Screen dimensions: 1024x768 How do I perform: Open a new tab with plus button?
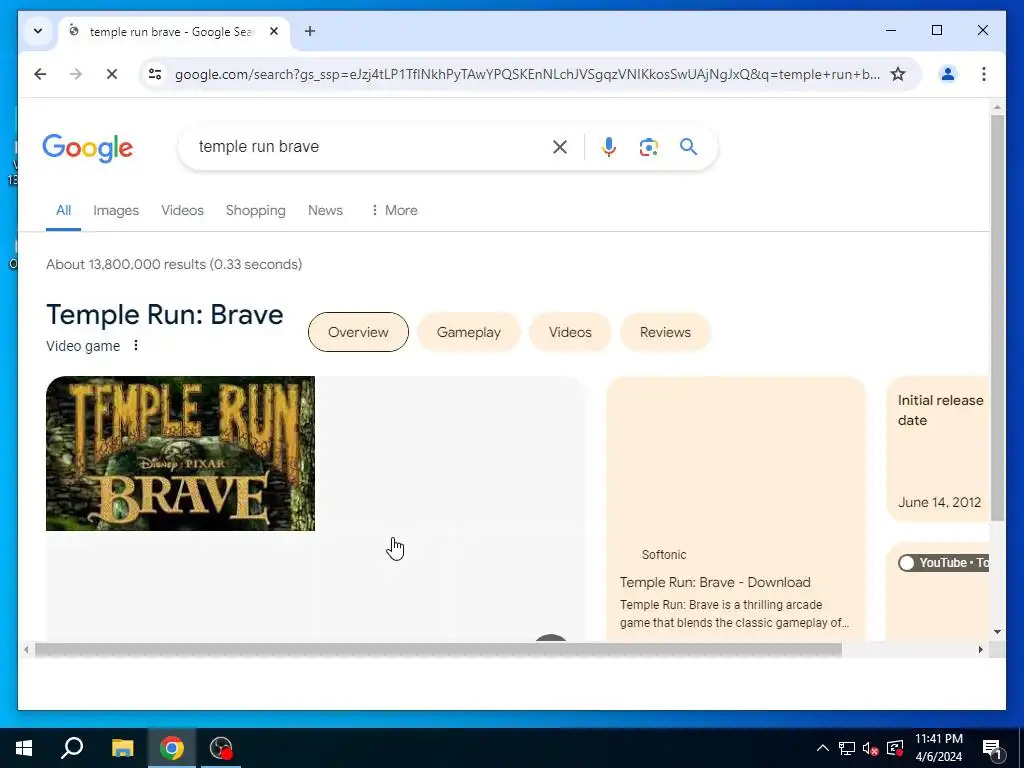(310, 31)
